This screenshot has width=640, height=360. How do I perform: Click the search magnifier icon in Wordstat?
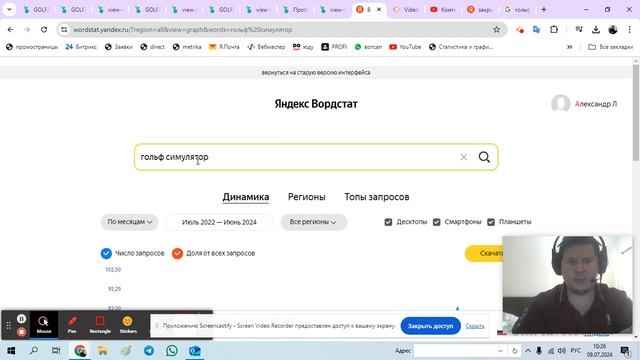pos(484,157)
